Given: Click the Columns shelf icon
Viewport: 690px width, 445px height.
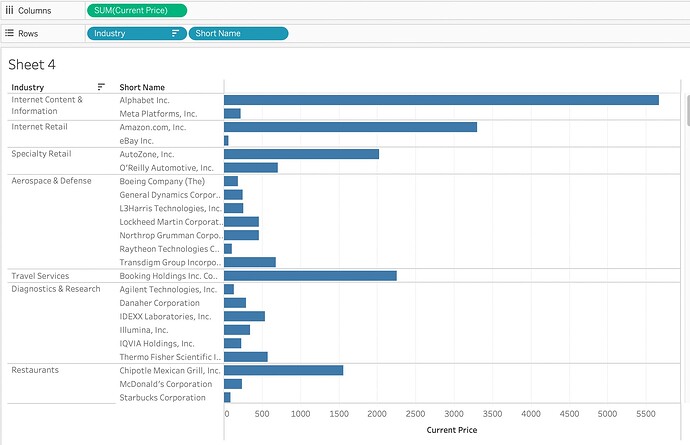Looking at the screenshot, I should [10, 10].
